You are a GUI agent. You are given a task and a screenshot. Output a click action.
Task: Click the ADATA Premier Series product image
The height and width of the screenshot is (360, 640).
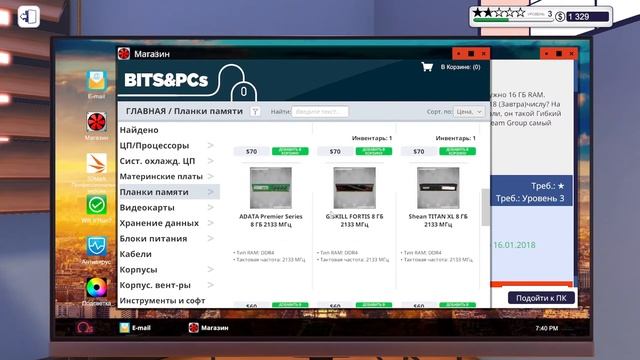(x=271, y=188)
